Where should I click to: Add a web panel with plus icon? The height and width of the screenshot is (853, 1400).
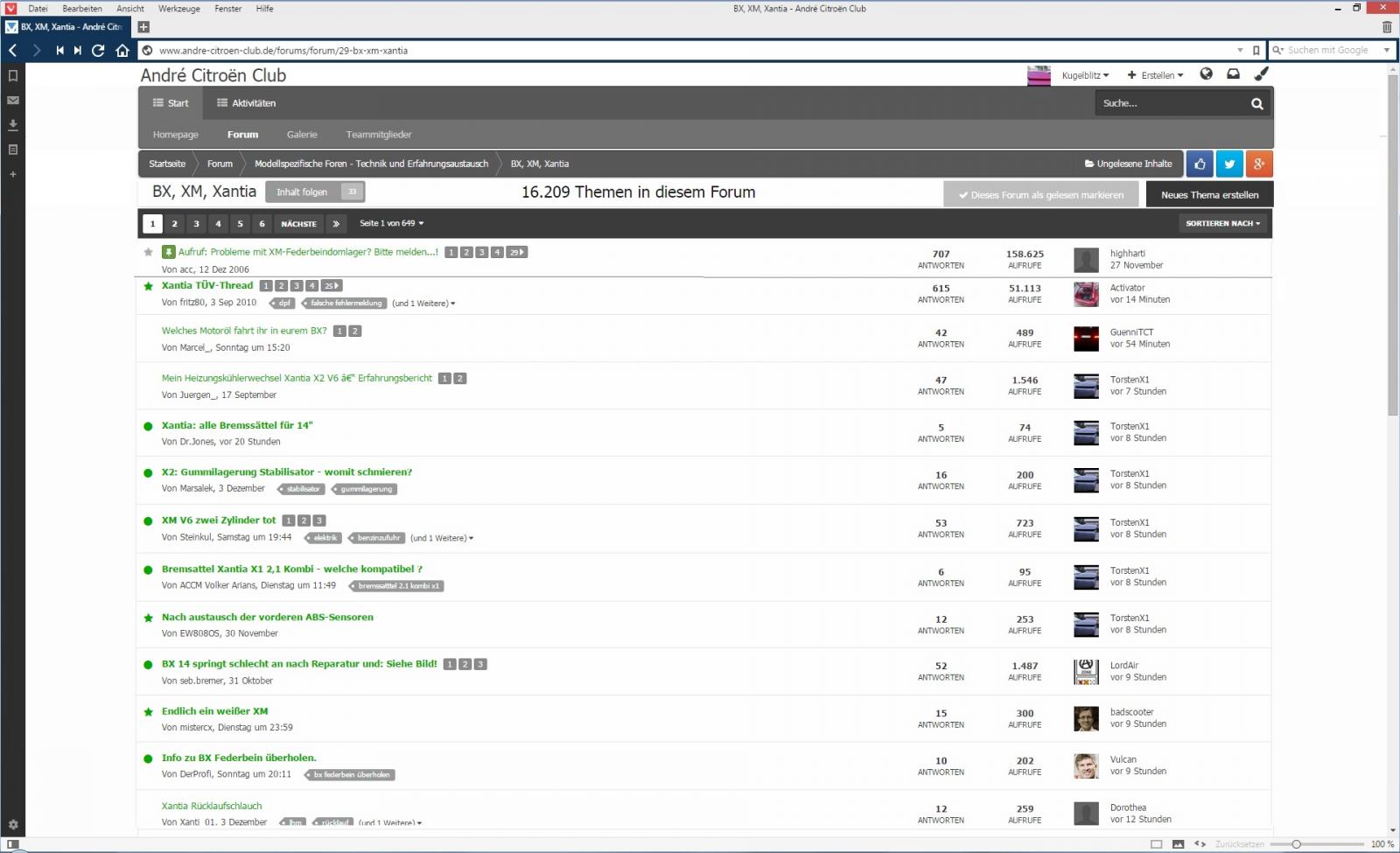point(12,174)
